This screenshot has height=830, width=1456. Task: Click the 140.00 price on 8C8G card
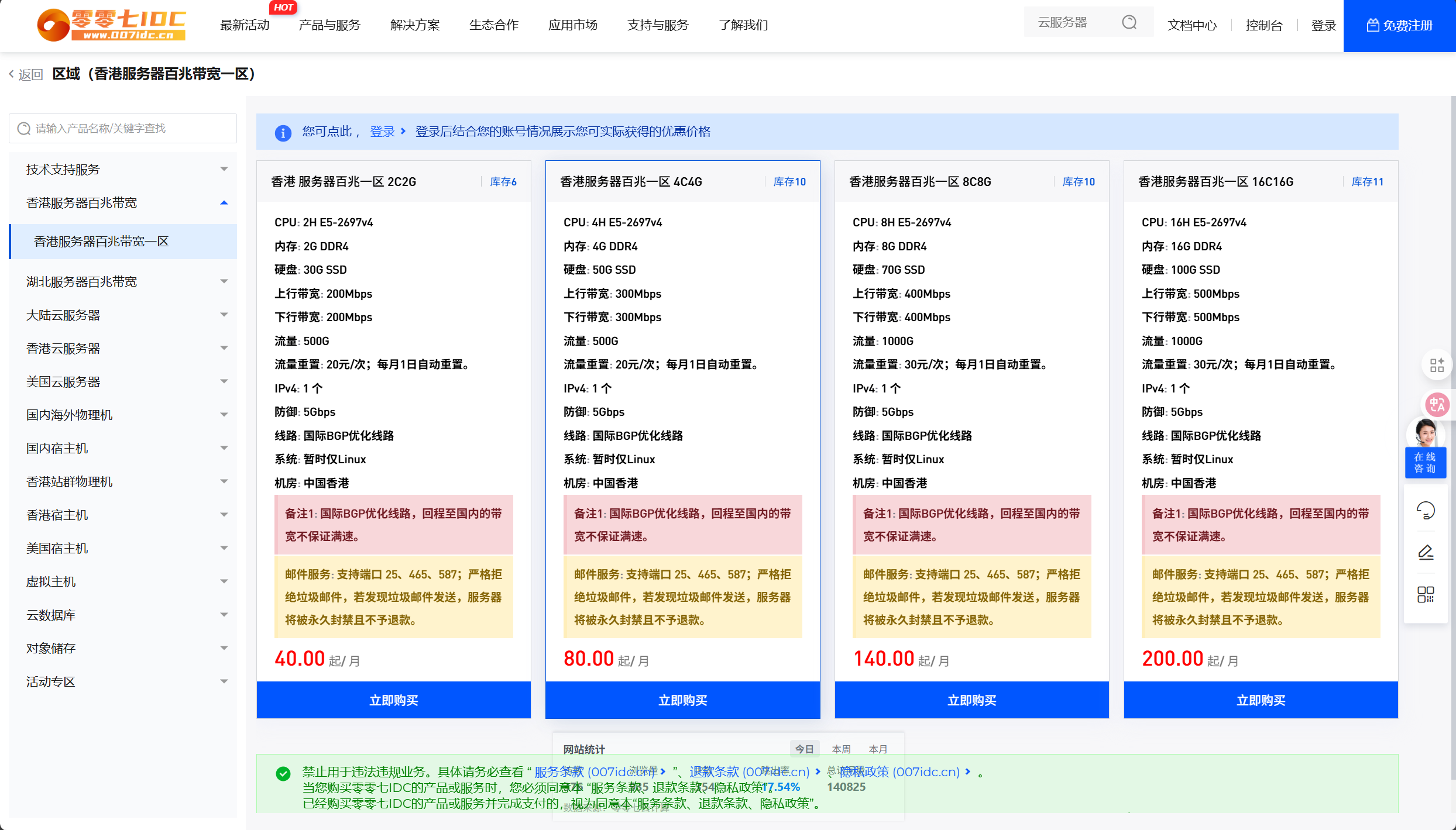click(x=884, y=659)
